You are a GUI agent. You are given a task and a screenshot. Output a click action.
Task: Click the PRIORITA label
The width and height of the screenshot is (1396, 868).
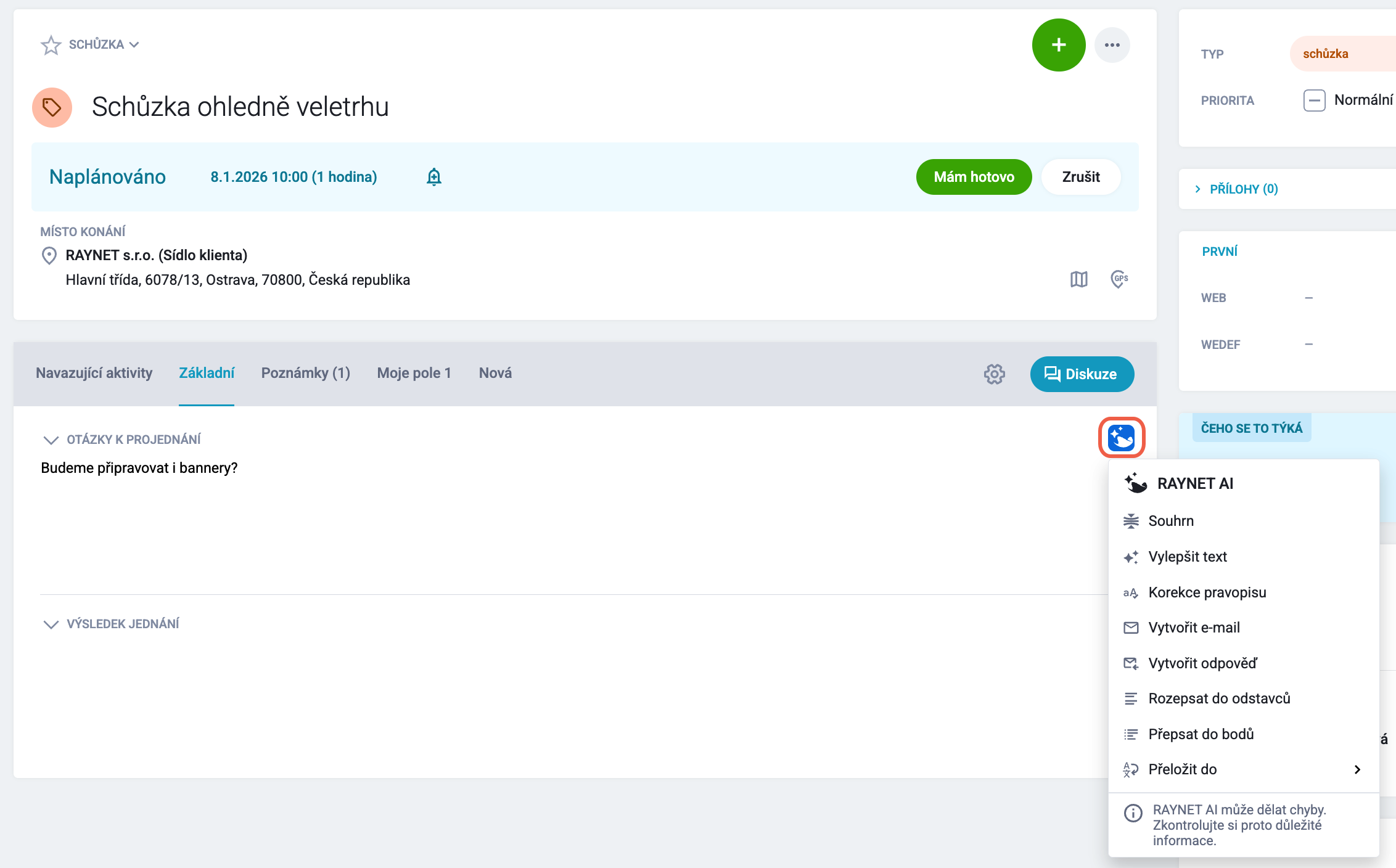1227,100
